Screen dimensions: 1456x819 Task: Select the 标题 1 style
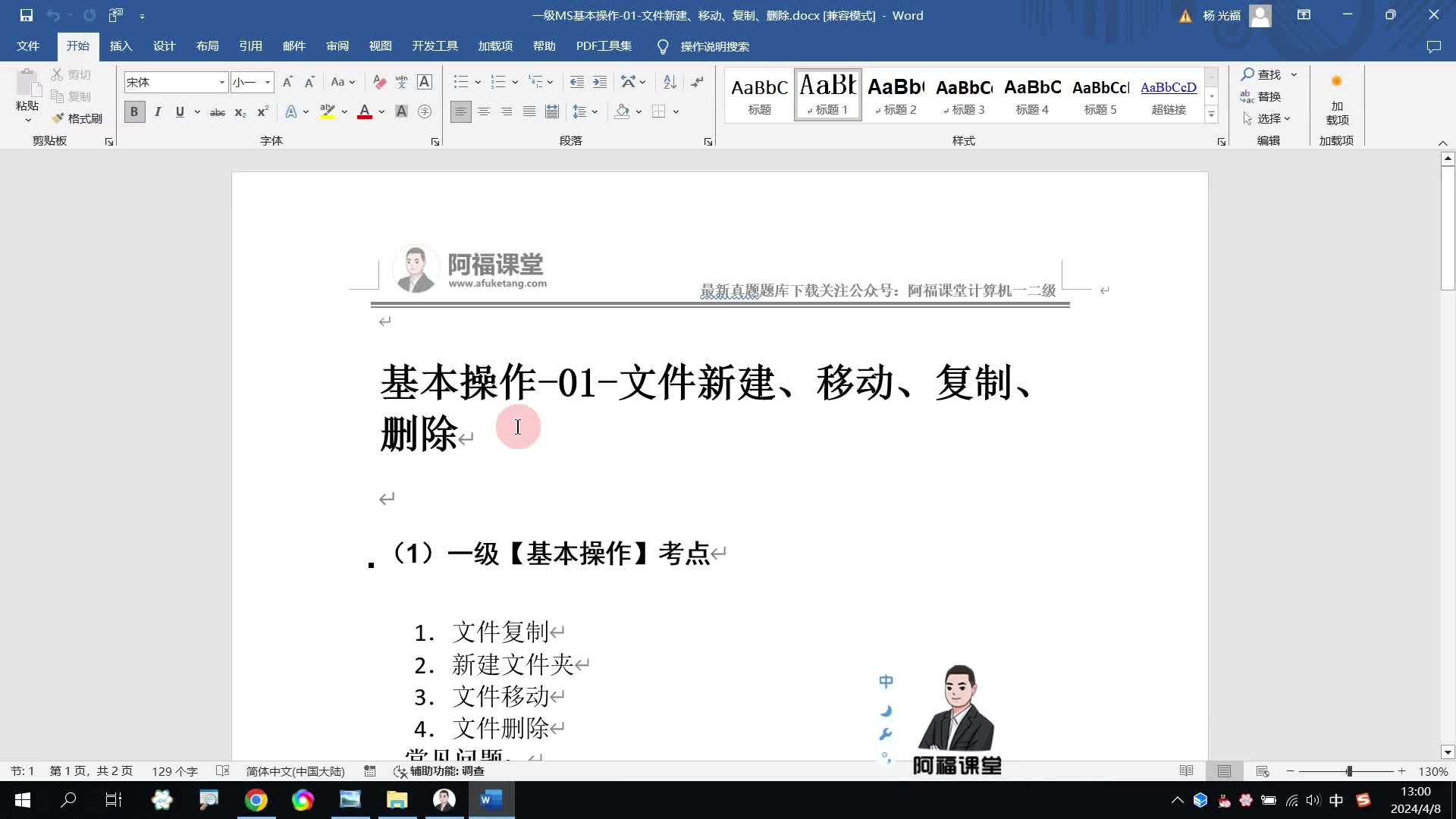coord(827,95)
